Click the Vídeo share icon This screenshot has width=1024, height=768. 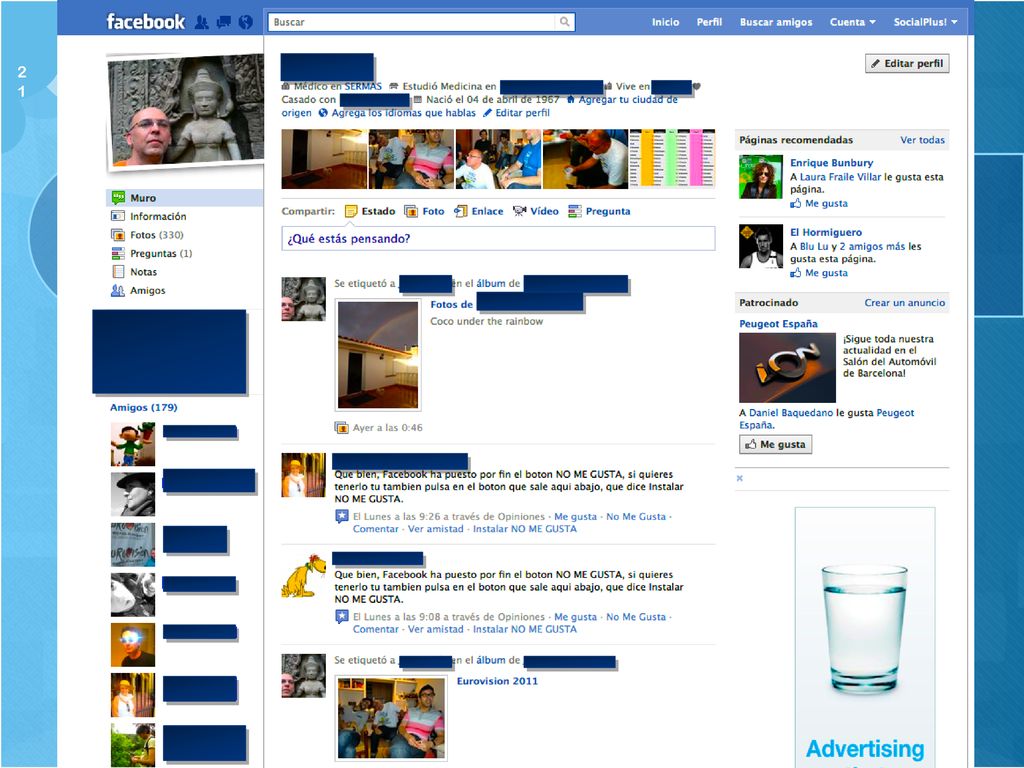coord(519,211)
